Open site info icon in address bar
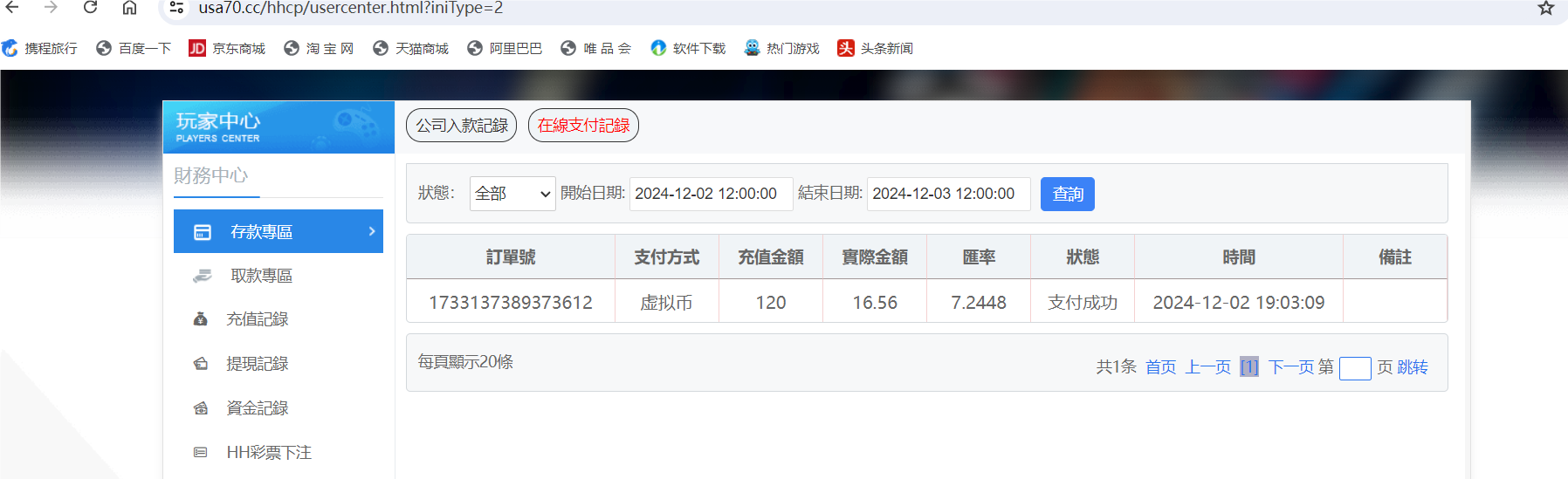 pyautogui.click(x=176, y=8)
